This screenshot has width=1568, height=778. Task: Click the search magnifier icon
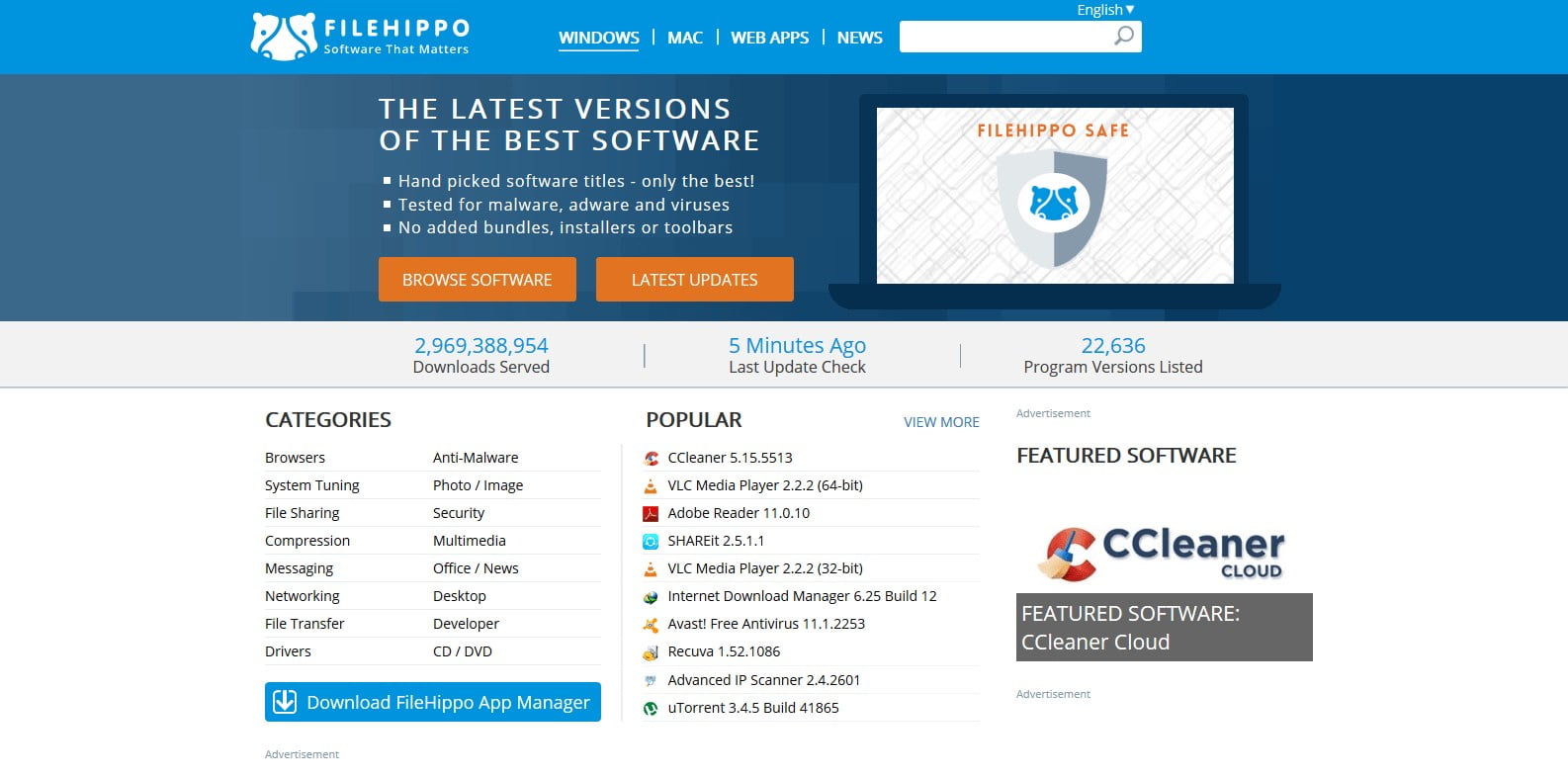tap(1124, 37)
